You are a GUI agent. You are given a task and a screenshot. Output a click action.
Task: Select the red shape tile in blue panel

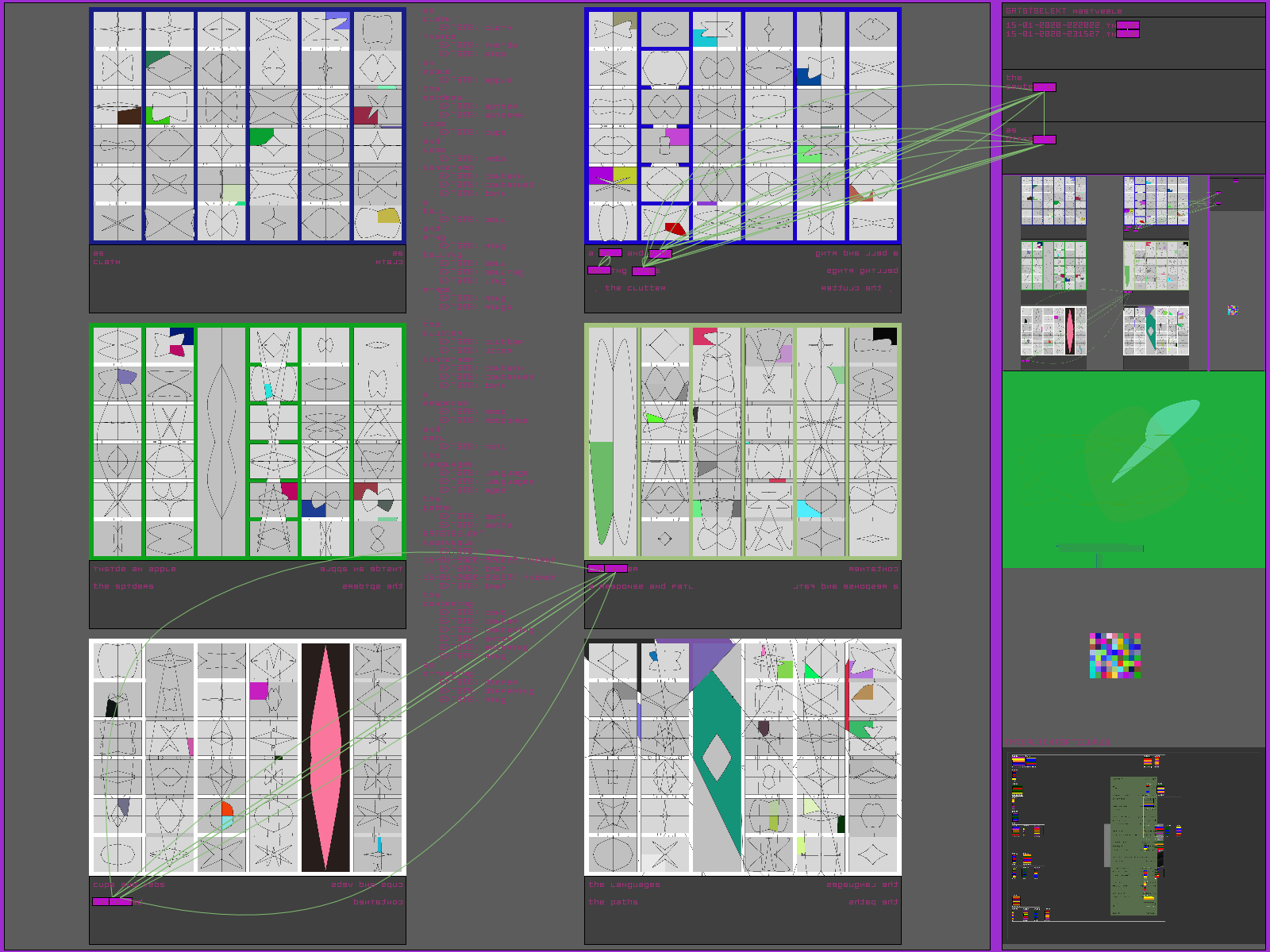[x=674, y=228]
